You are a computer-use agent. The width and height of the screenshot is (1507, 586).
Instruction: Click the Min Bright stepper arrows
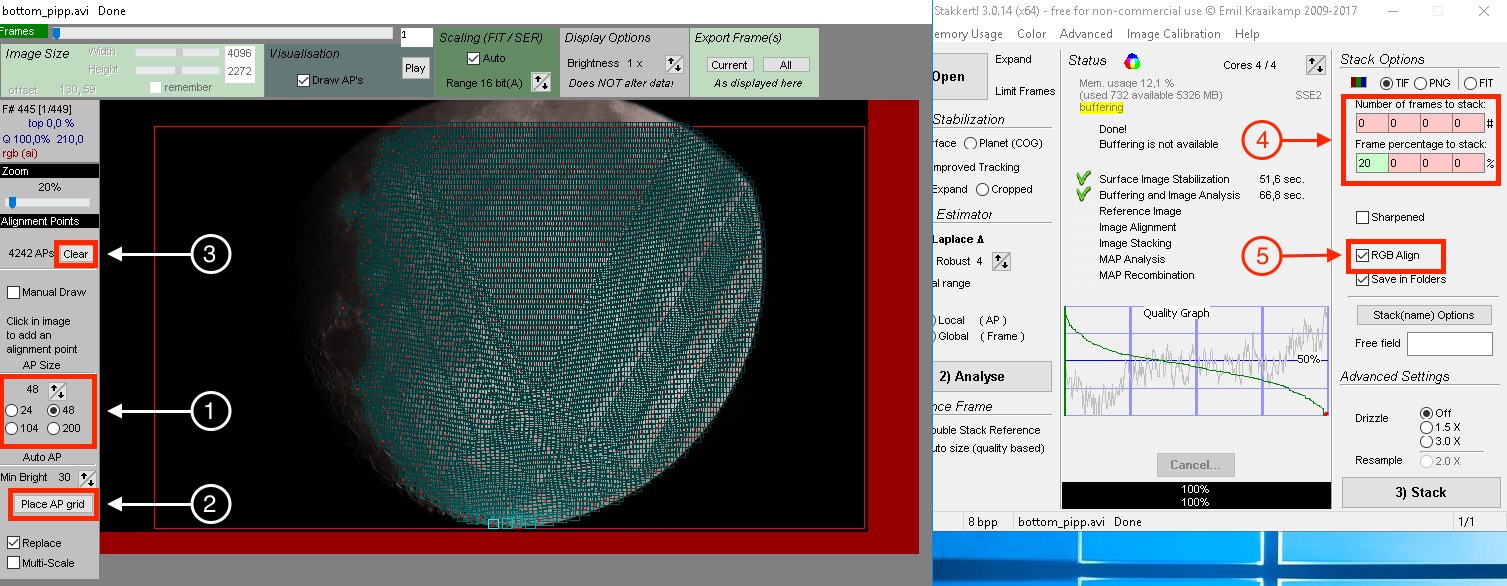click(88, 479)
